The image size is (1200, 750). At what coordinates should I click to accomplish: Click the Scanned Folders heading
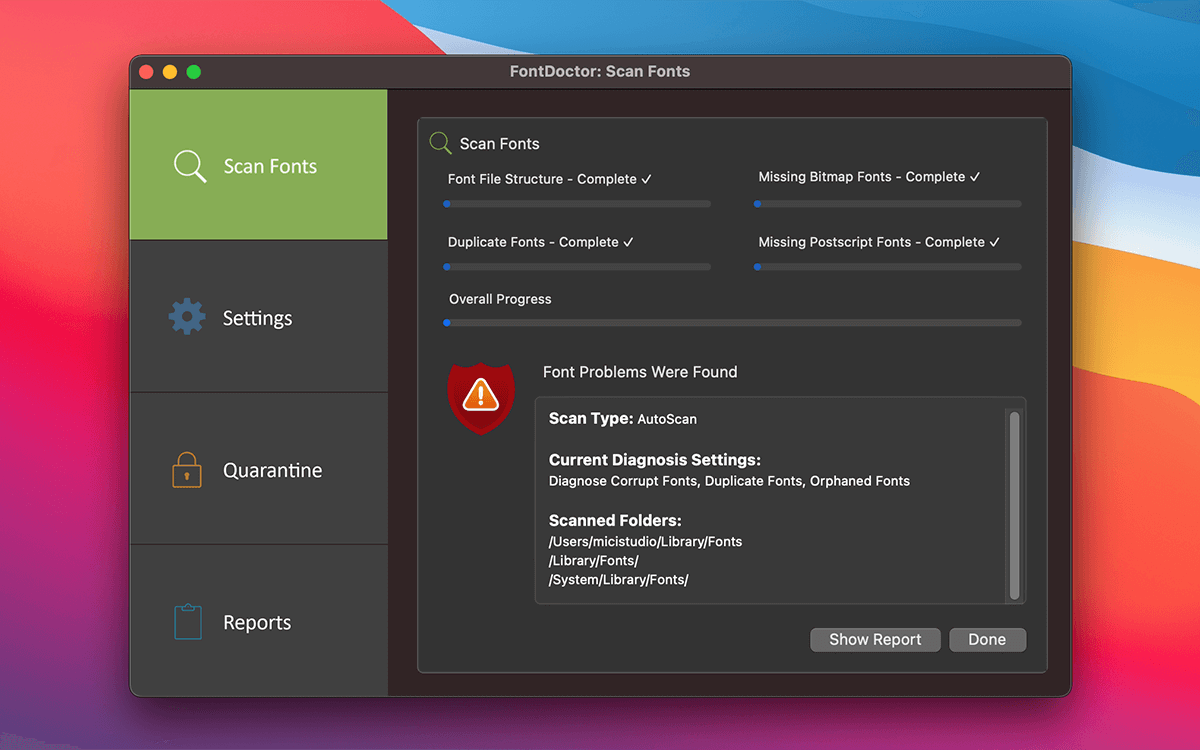point(615,520)
